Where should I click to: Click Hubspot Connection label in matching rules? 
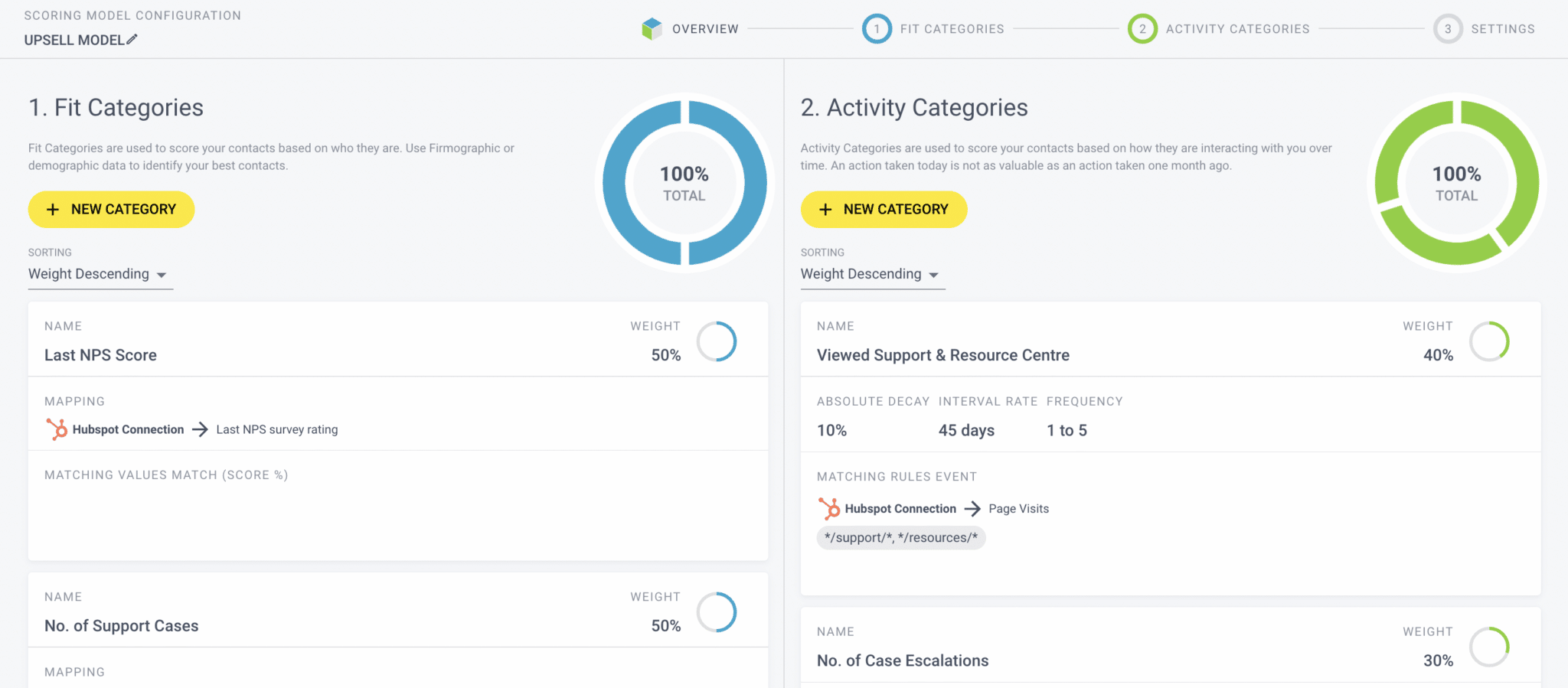[x=900, y=508]
